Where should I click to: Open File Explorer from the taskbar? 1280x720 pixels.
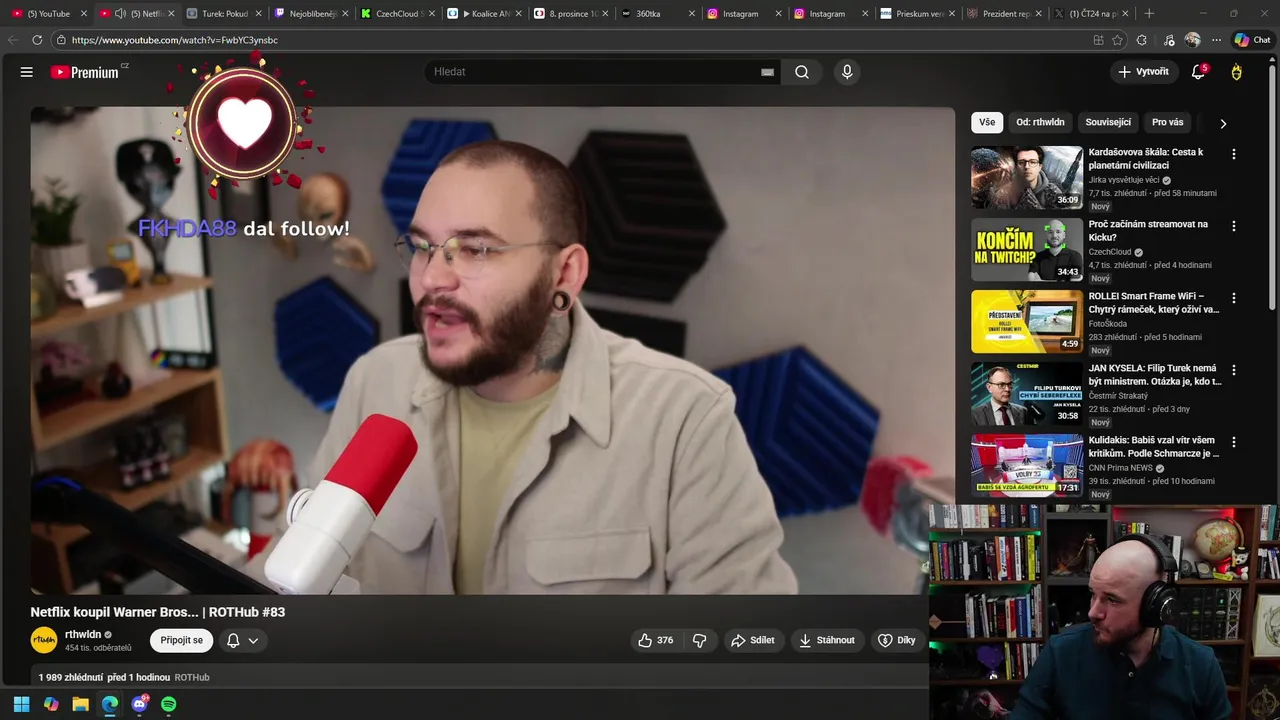point(80,704)
